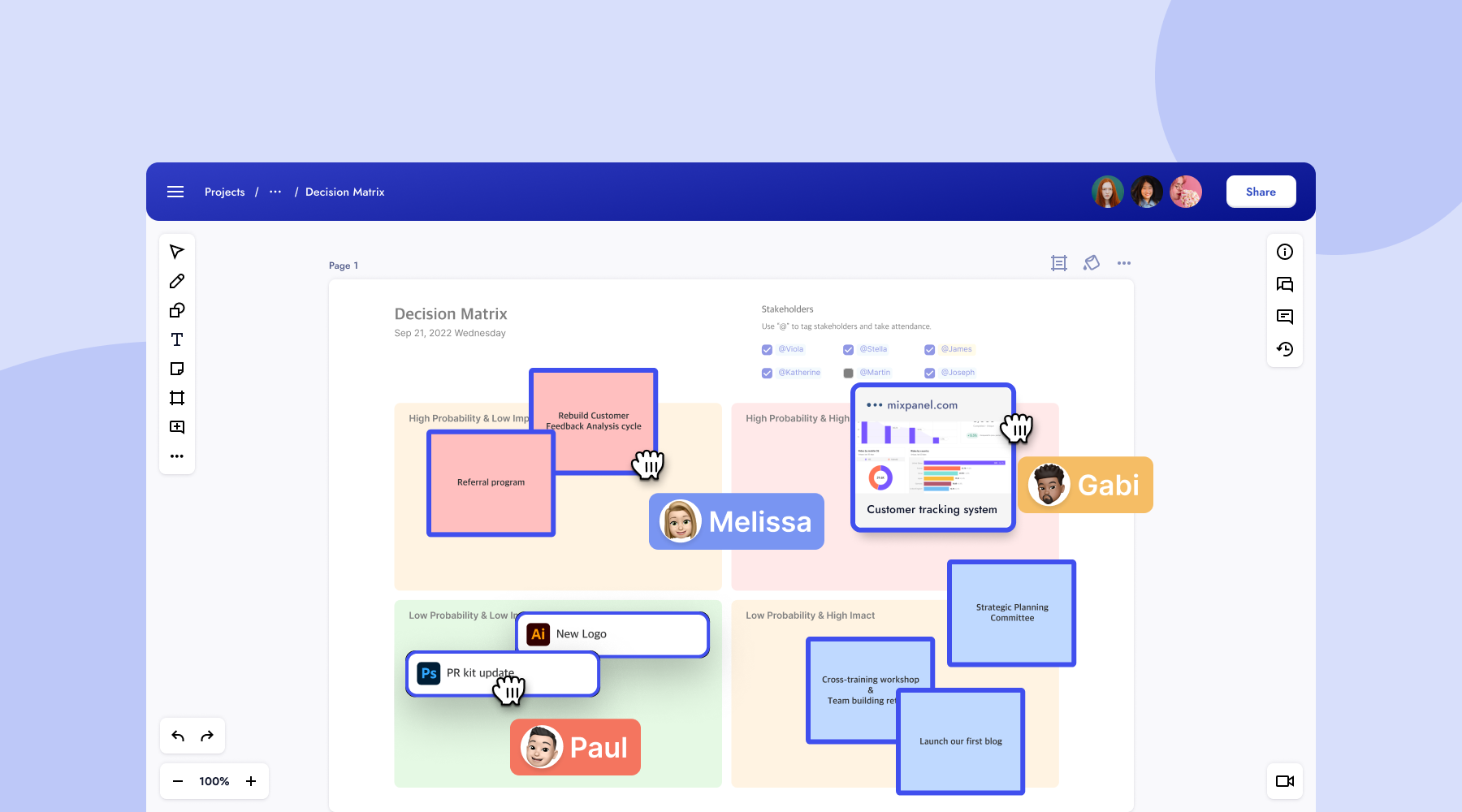Check the @Martin stakeholder checkbox
Image resolution: width=1462 pixels, height=812 pixels.
(848, 374)
